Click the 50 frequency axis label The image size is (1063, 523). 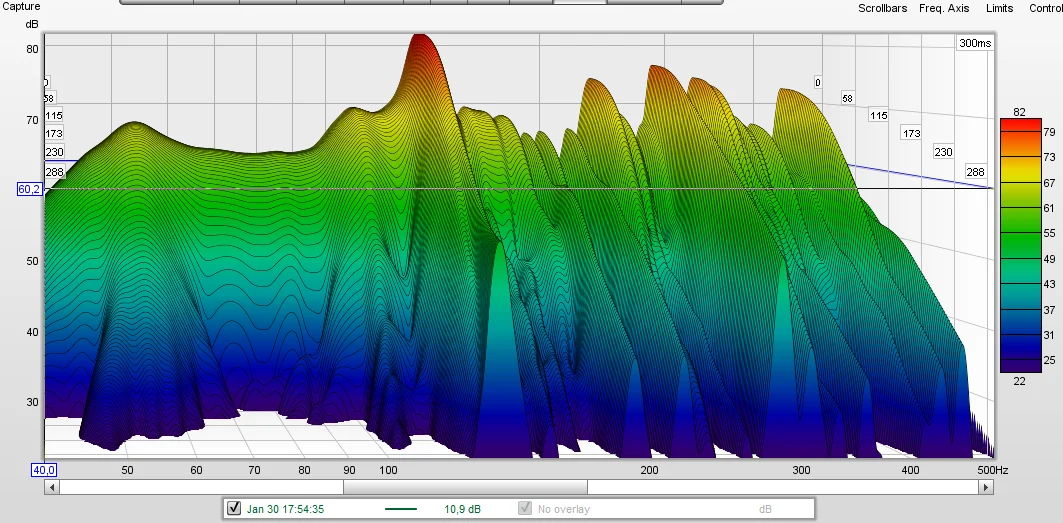pyautogui.click(x=127, y=470)
